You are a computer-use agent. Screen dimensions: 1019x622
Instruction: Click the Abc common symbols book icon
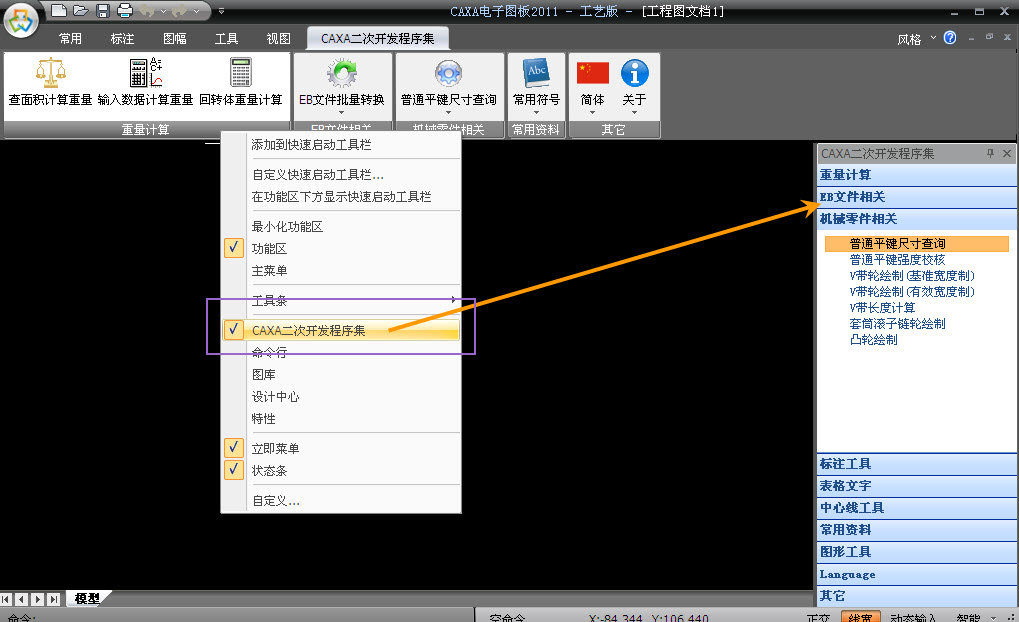point(537,72)
